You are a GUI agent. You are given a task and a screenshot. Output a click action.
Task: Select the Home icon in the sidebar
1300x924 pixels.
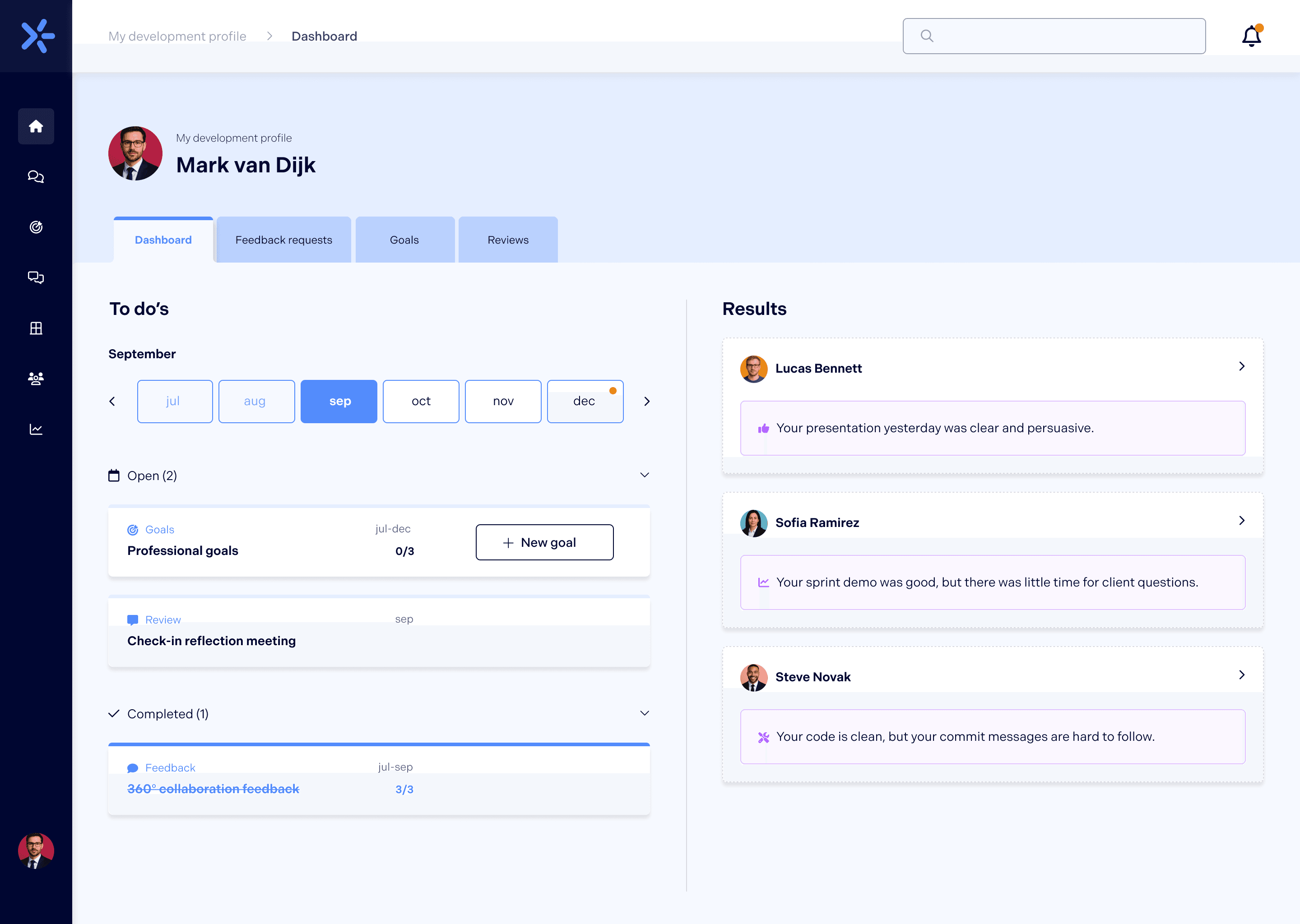tap(36, 126)
